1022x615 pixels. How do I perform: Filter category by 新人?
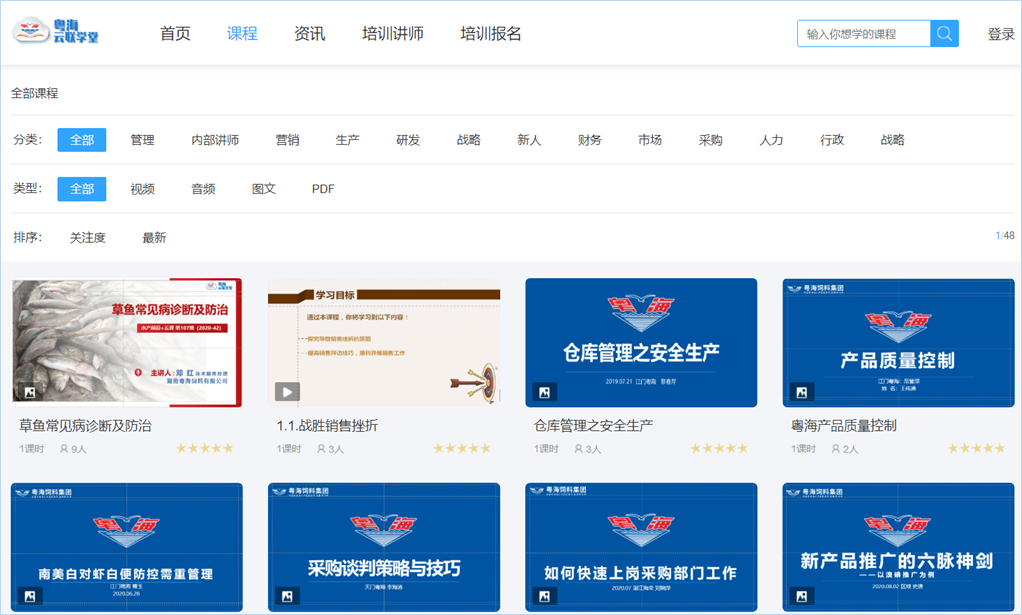pos(529,140)
